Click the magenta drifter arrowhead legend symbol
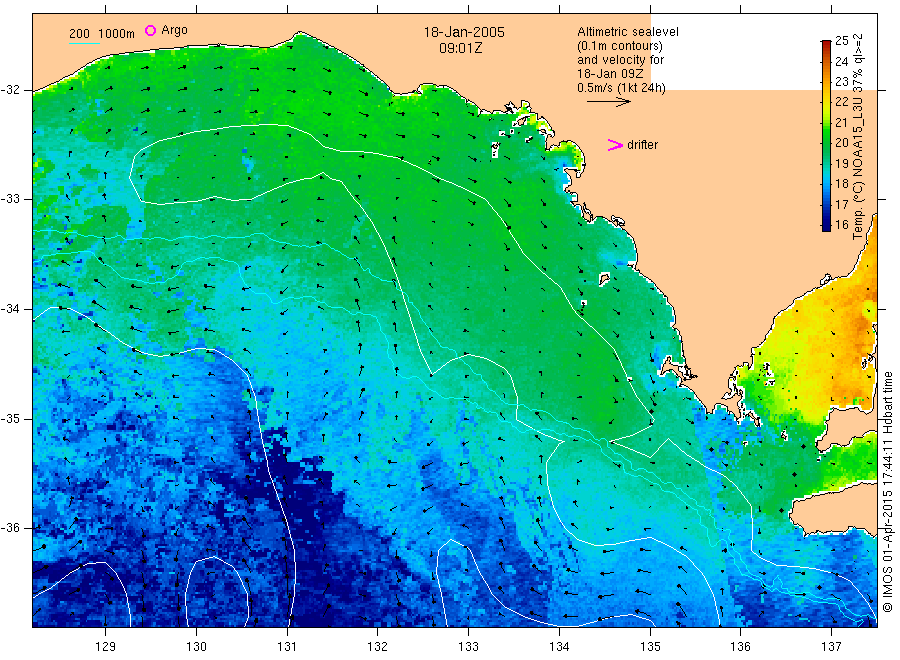 tap(615, 145)
